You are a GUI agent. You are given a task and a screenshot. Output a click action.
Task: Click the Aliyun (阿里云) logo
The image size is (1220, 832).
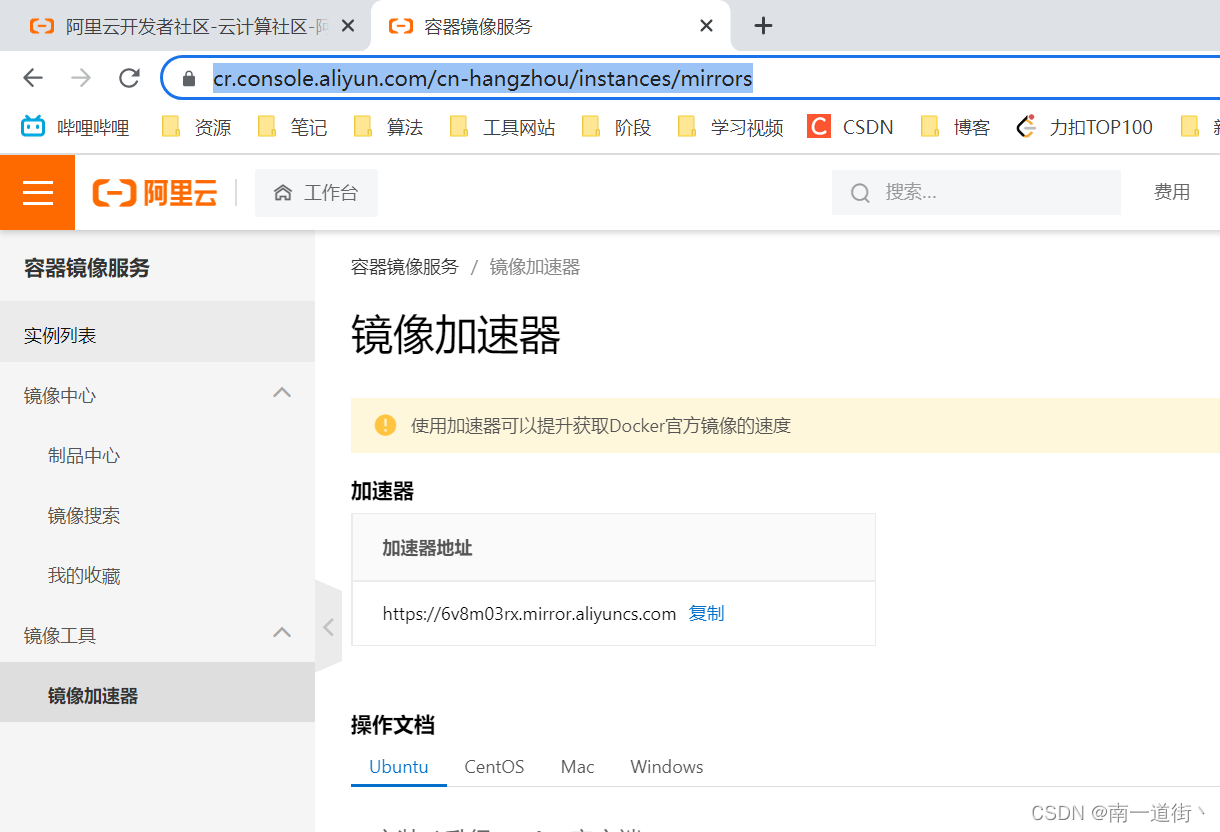(155, 193)
